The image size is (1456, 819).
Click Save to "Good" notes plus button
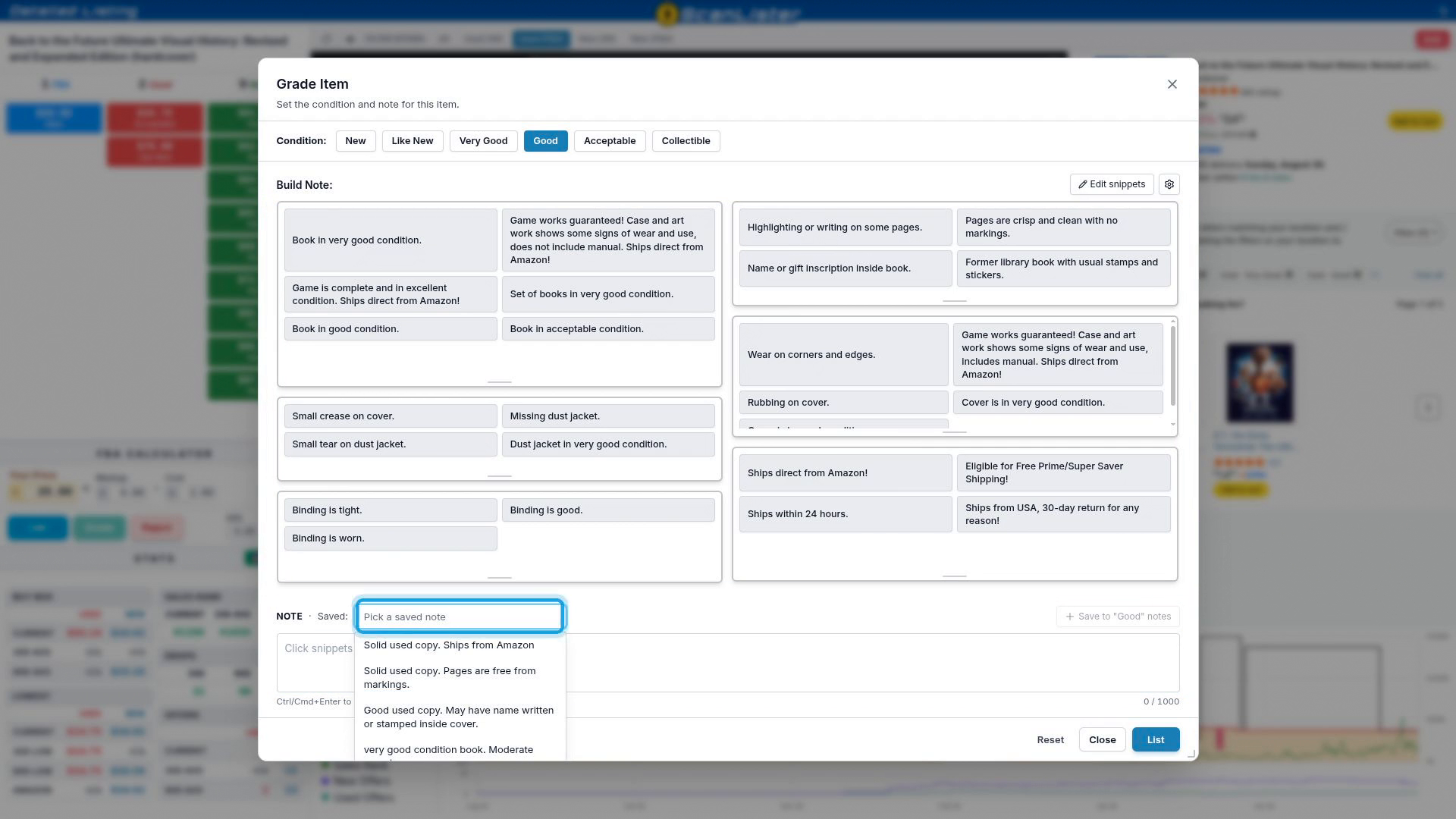[1118, 617]
